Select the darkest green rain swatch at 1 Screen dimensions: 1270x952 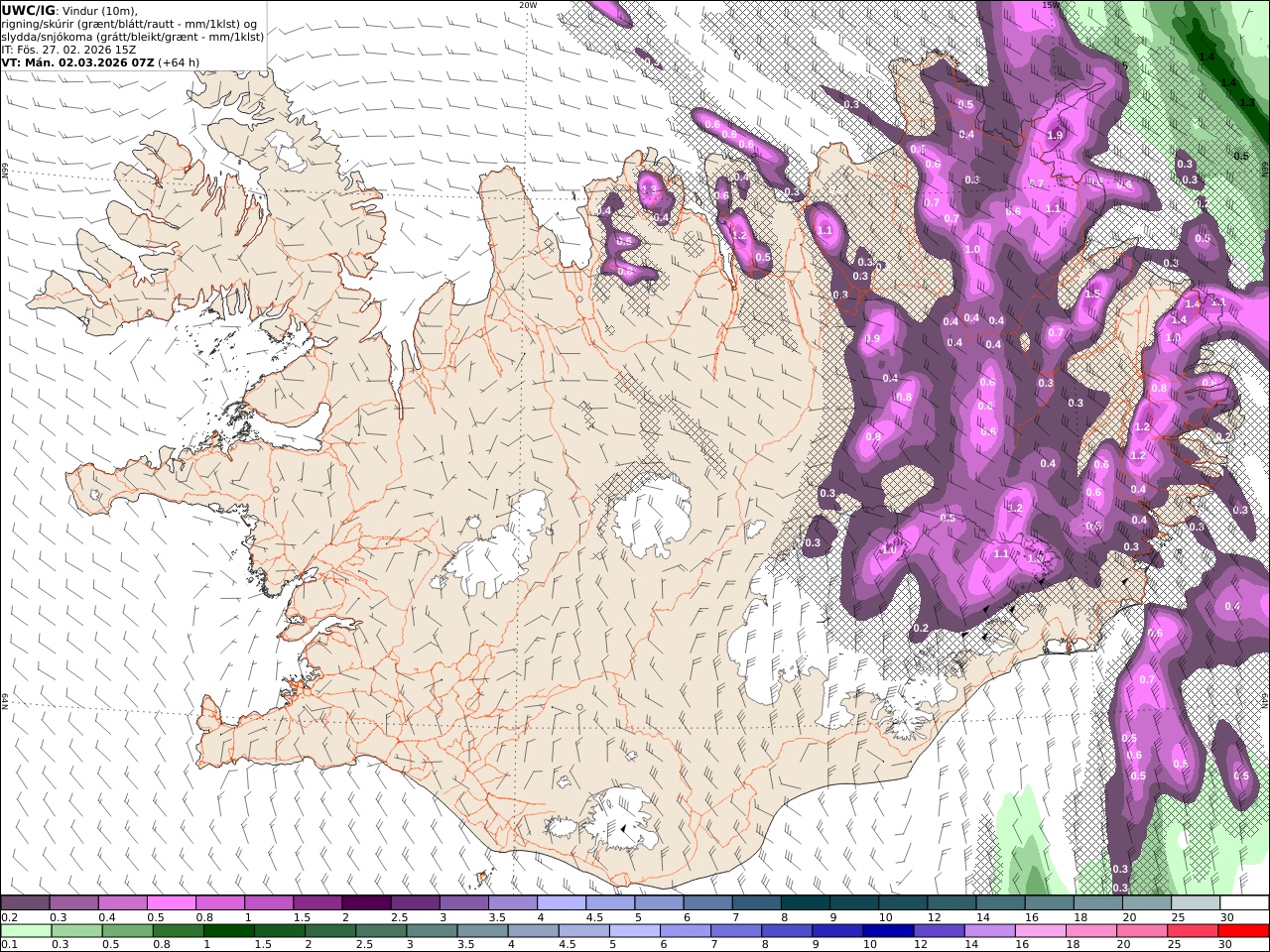coord(228,931)
